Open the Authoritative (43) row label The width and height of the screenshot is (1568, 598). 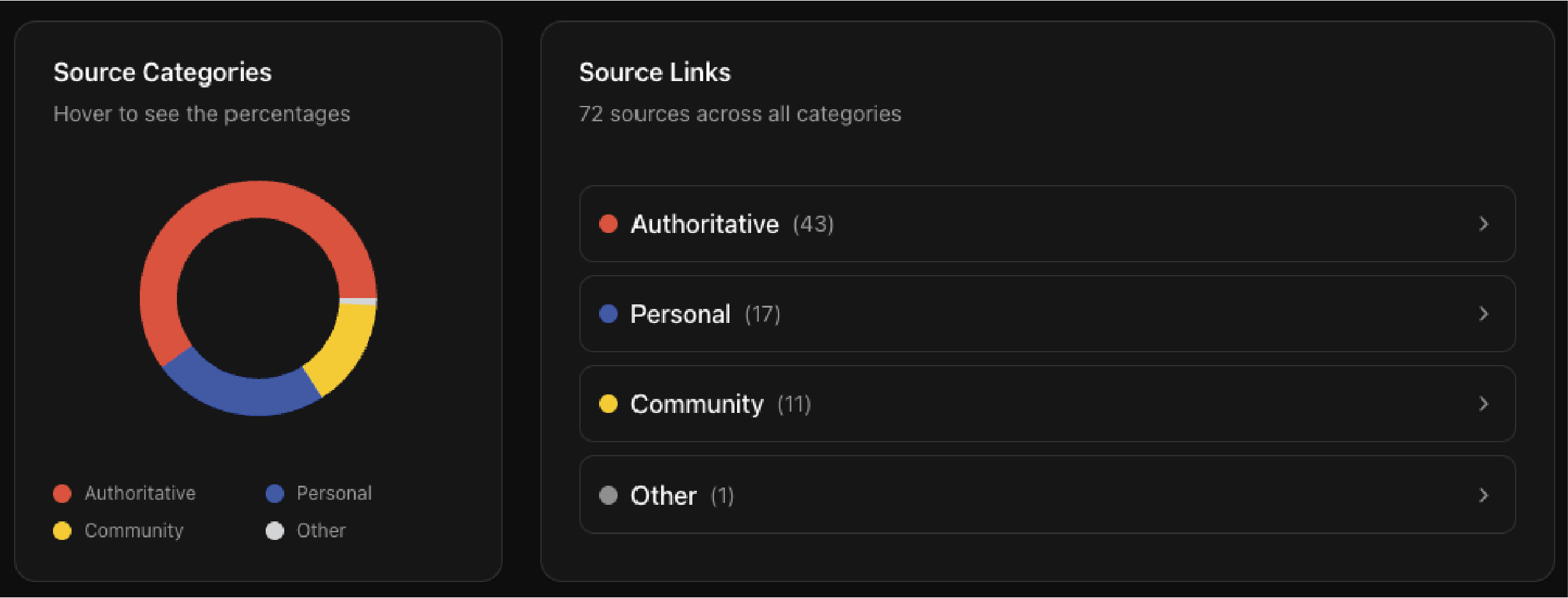coord(732,224)
